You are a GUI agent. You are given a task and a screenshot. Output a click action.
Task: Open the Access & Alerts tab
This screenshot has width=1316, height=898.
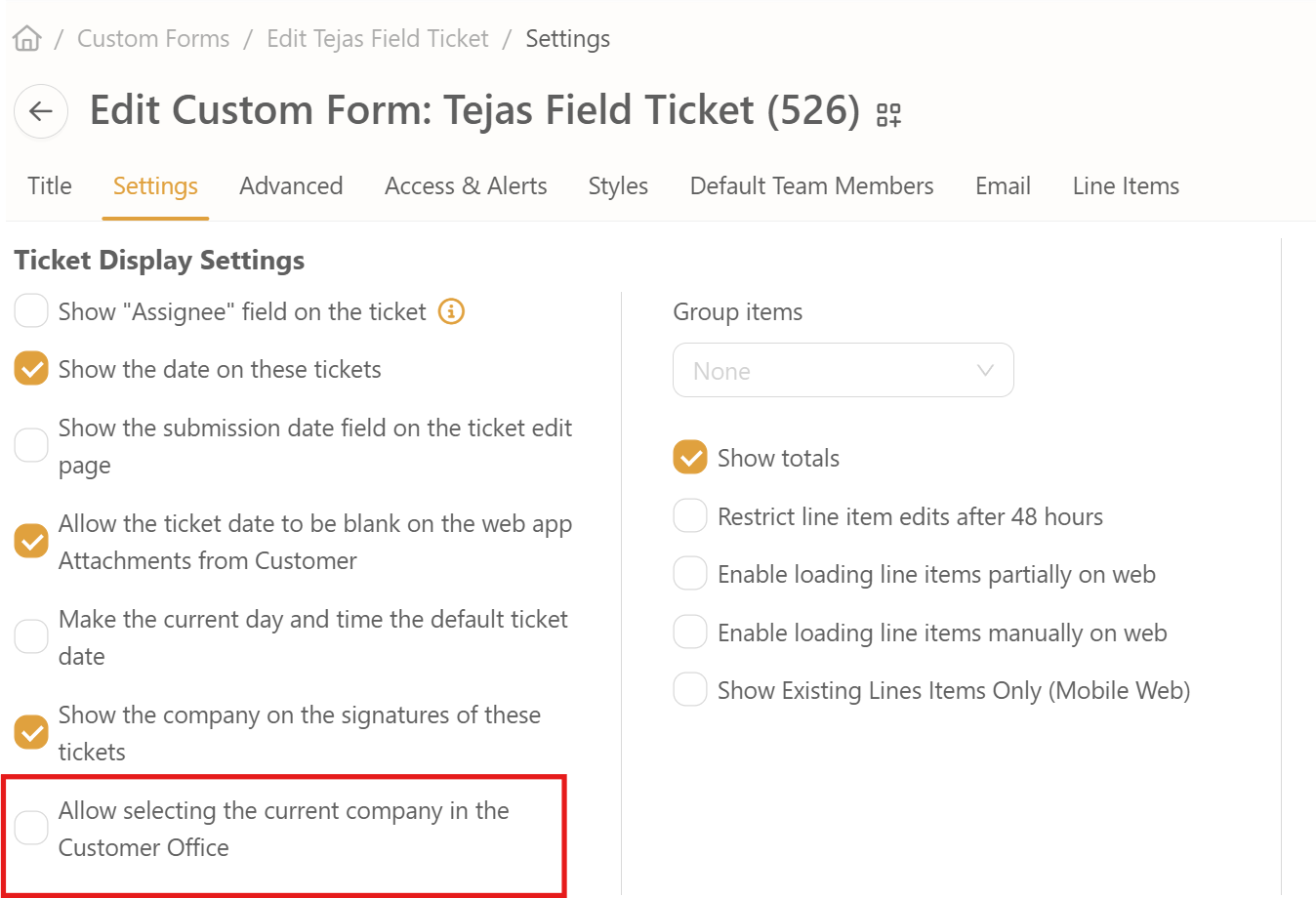[466, 186]
